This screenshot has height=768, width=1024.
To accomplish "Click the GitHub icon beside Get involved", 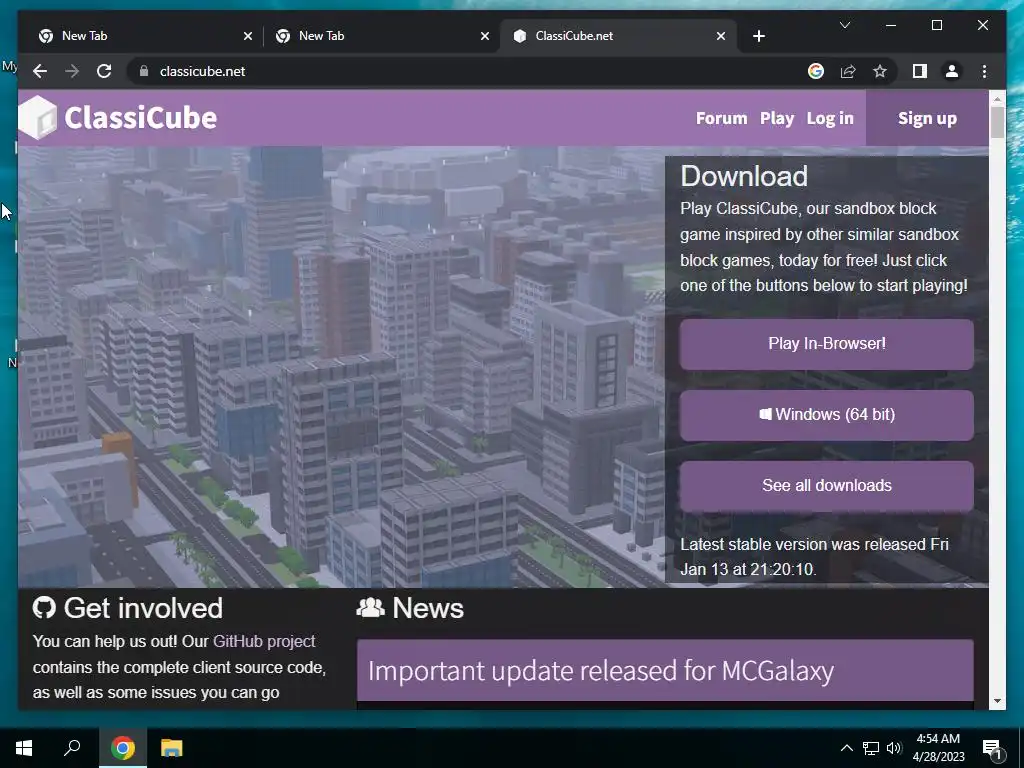I will point(44,608).
